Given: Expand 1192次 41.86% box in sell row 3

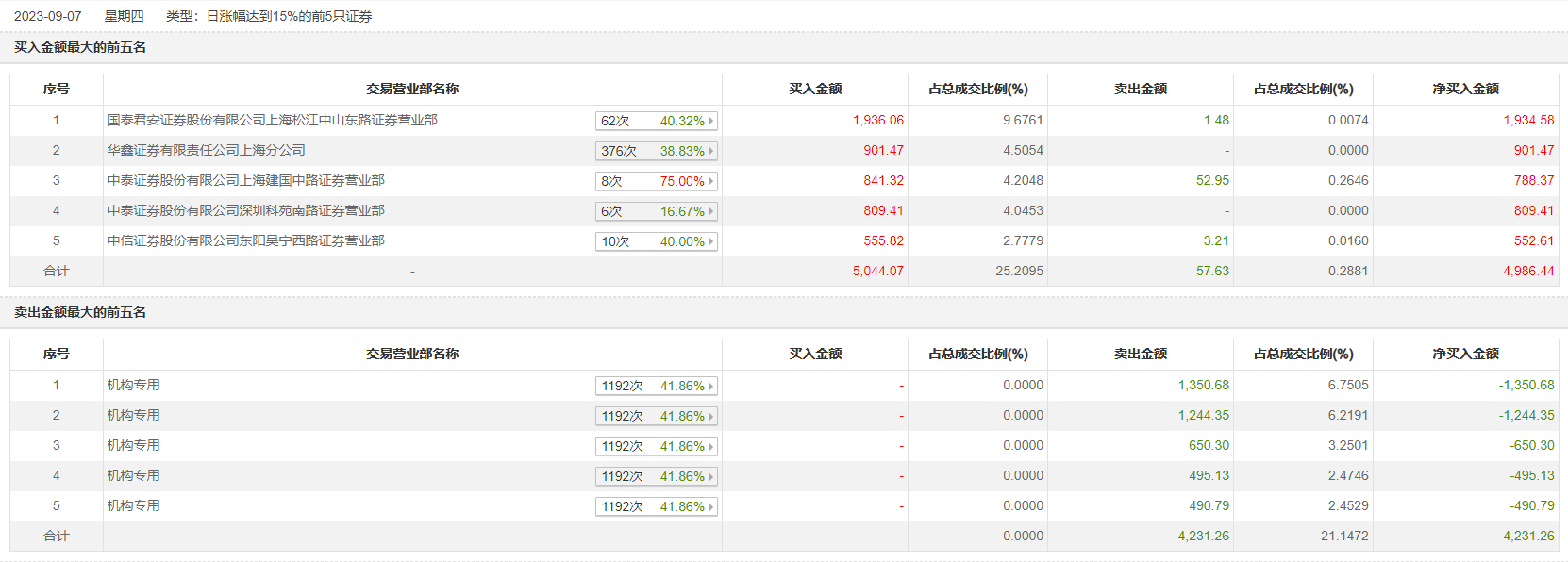Looking at the screenshot, I should click(x=657, y=446).
